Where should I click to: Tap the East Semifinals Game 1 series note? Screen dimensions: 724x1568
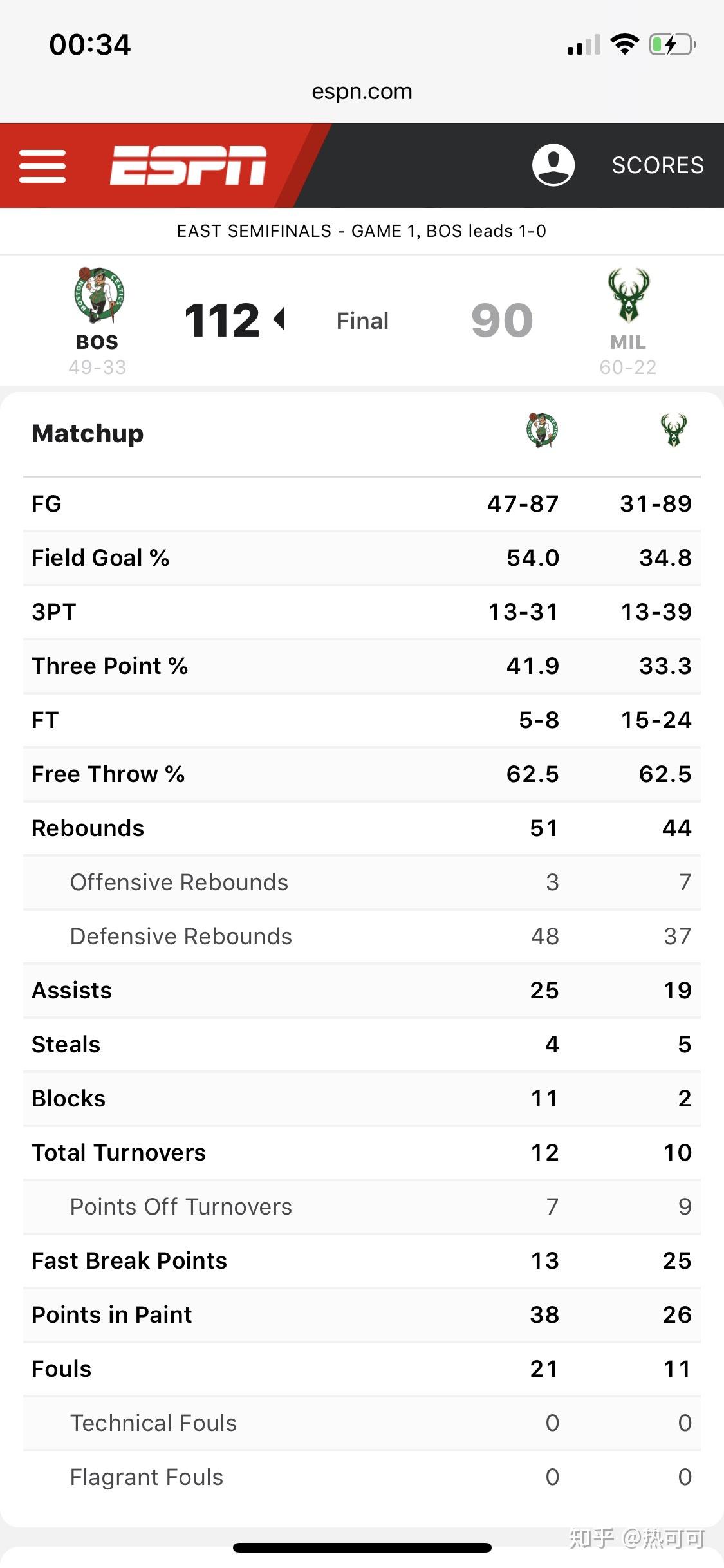[x=362, y=231]
